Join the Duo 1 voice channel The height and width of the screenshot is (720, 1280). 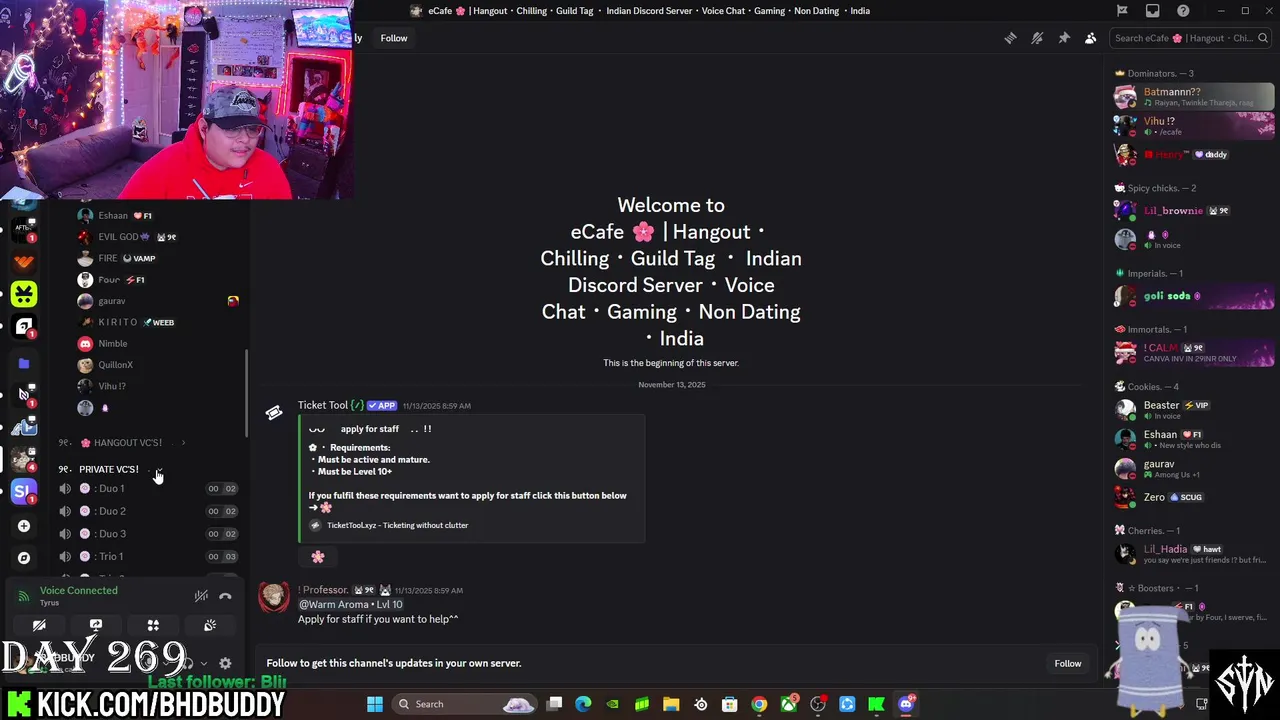(147, 489)
